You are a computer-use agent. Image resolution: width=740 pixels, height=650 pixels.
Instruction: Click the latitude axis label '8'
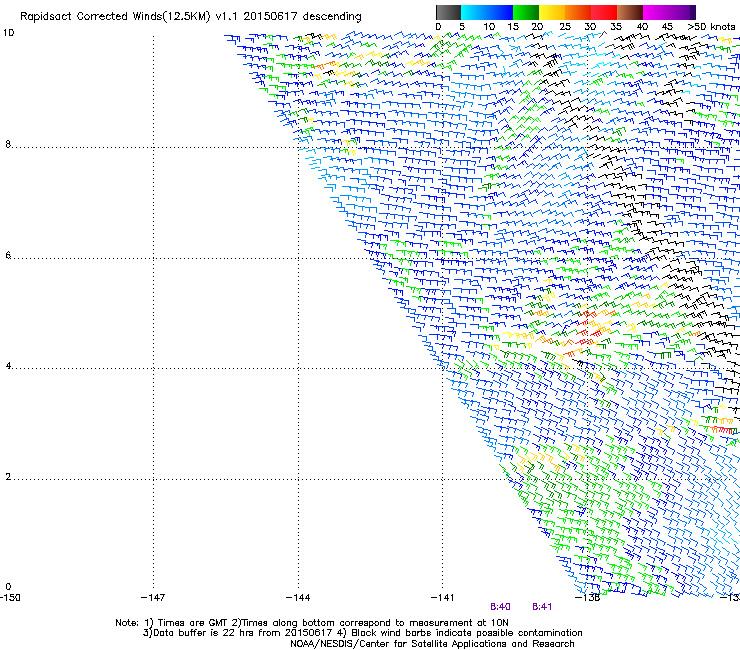8,144
